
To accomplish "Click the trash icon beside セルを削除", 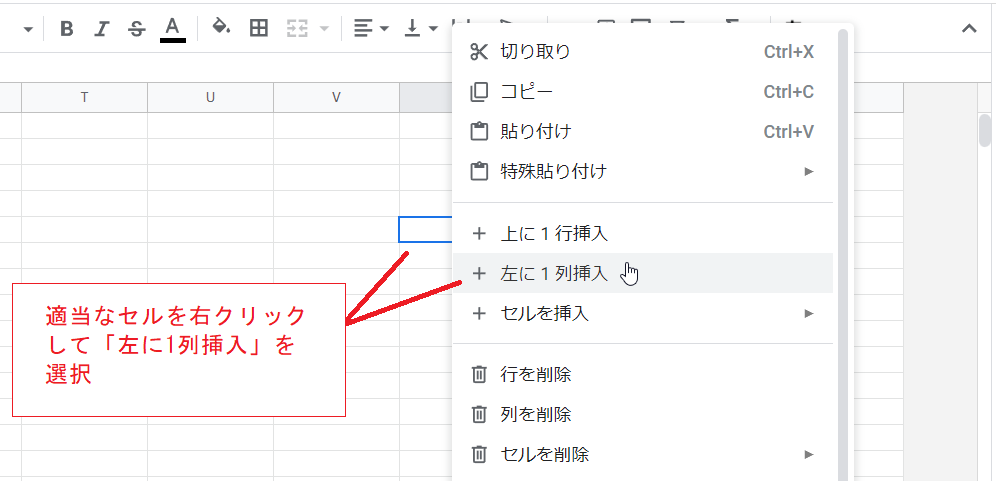I will pyautogui.click(x=479, y=454).
